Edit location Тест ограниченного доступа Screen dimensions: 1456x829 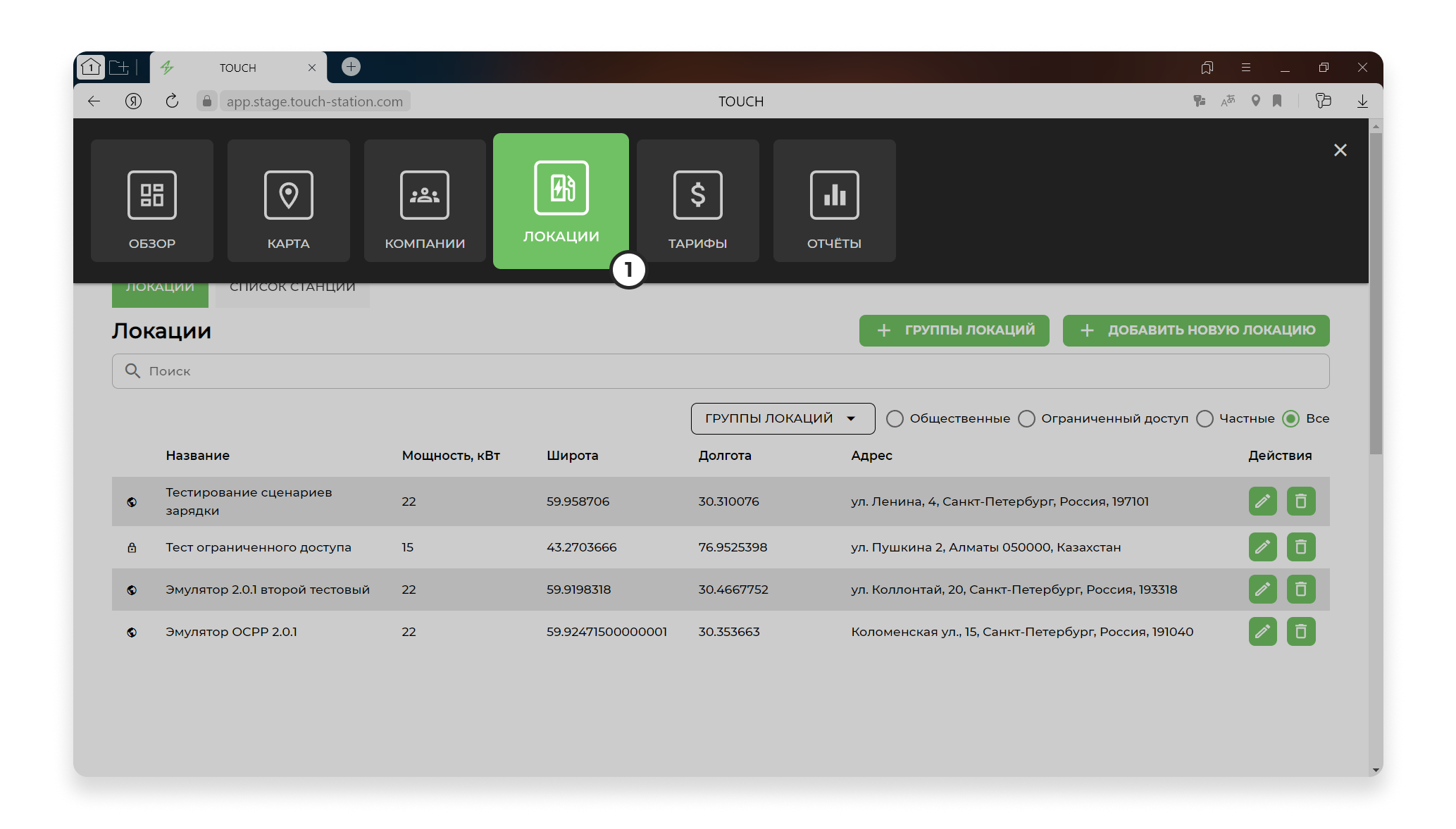(x=1262, y=547)
